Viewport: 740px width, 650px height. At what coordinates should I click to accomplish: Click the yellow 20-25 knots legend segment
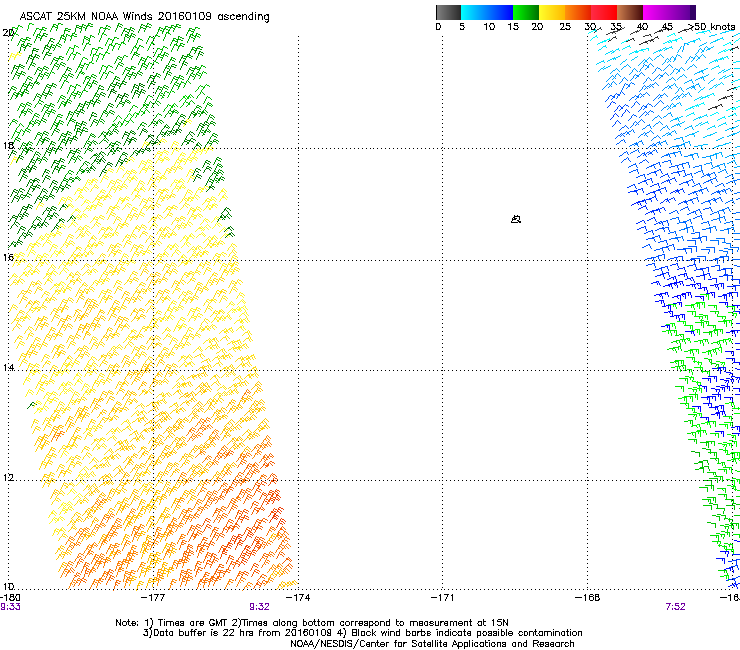point(552,12)
